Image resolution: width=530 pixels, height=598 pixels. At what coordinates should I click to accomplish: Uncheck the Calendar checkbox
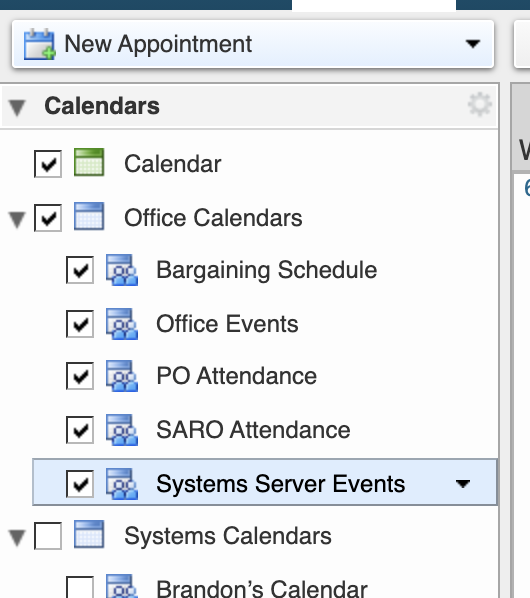coord(48,164)
